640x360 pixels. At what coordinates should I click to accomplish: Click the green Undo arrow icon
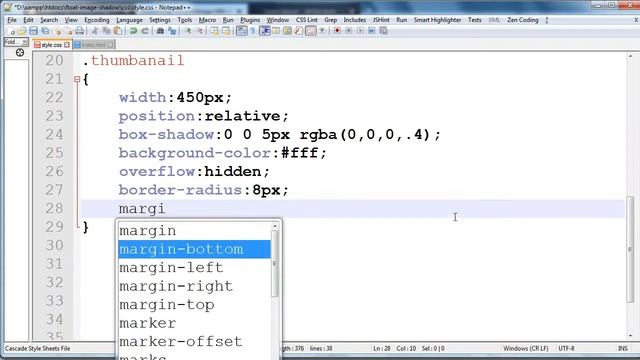pos(133,31)
